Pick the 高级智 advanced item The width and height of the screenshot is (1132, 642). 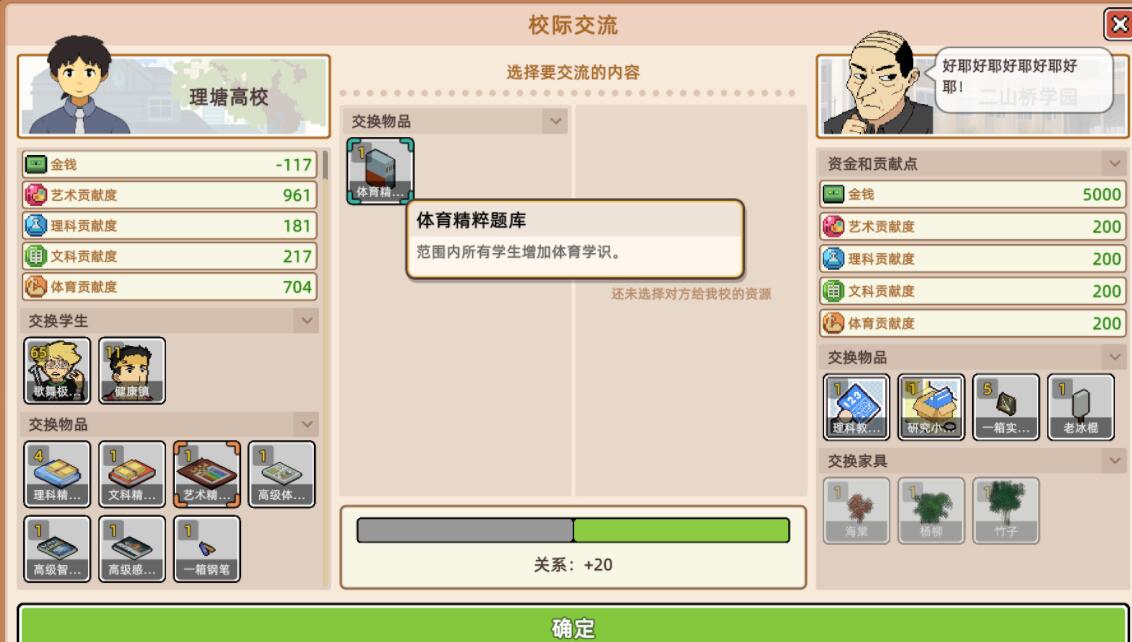tap(58, 549)
